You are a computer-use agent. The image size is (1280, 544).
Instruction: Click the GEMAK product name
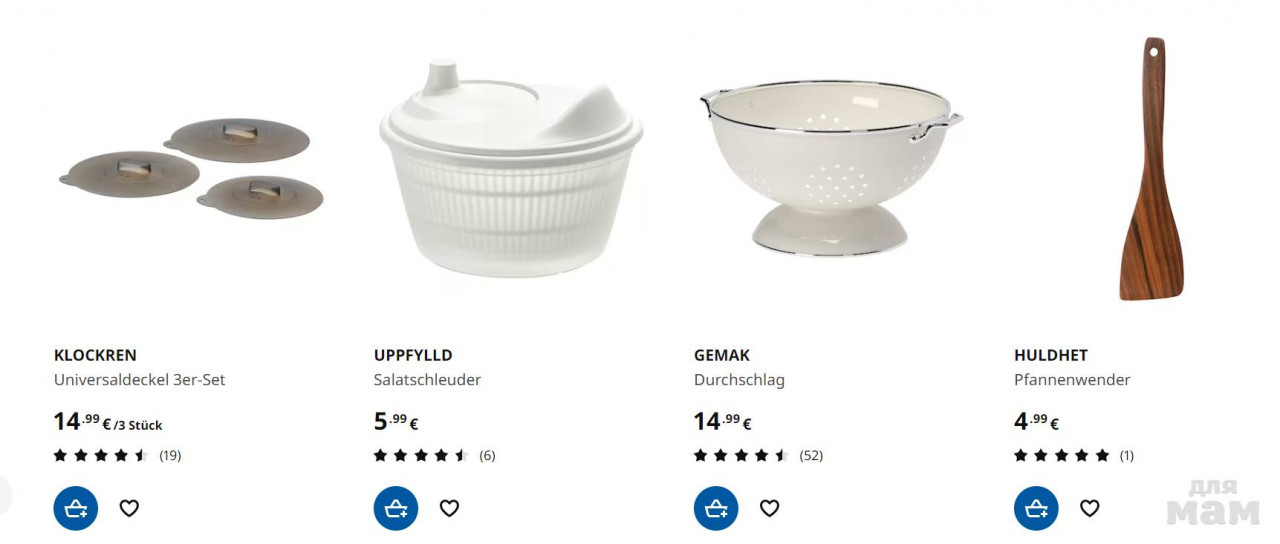[721, 355]
